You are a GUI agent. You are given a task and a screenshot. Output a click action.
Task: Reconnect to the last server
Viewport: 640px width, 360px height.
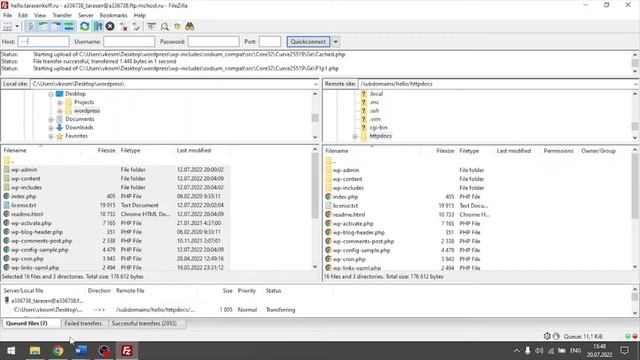point(136,27)
